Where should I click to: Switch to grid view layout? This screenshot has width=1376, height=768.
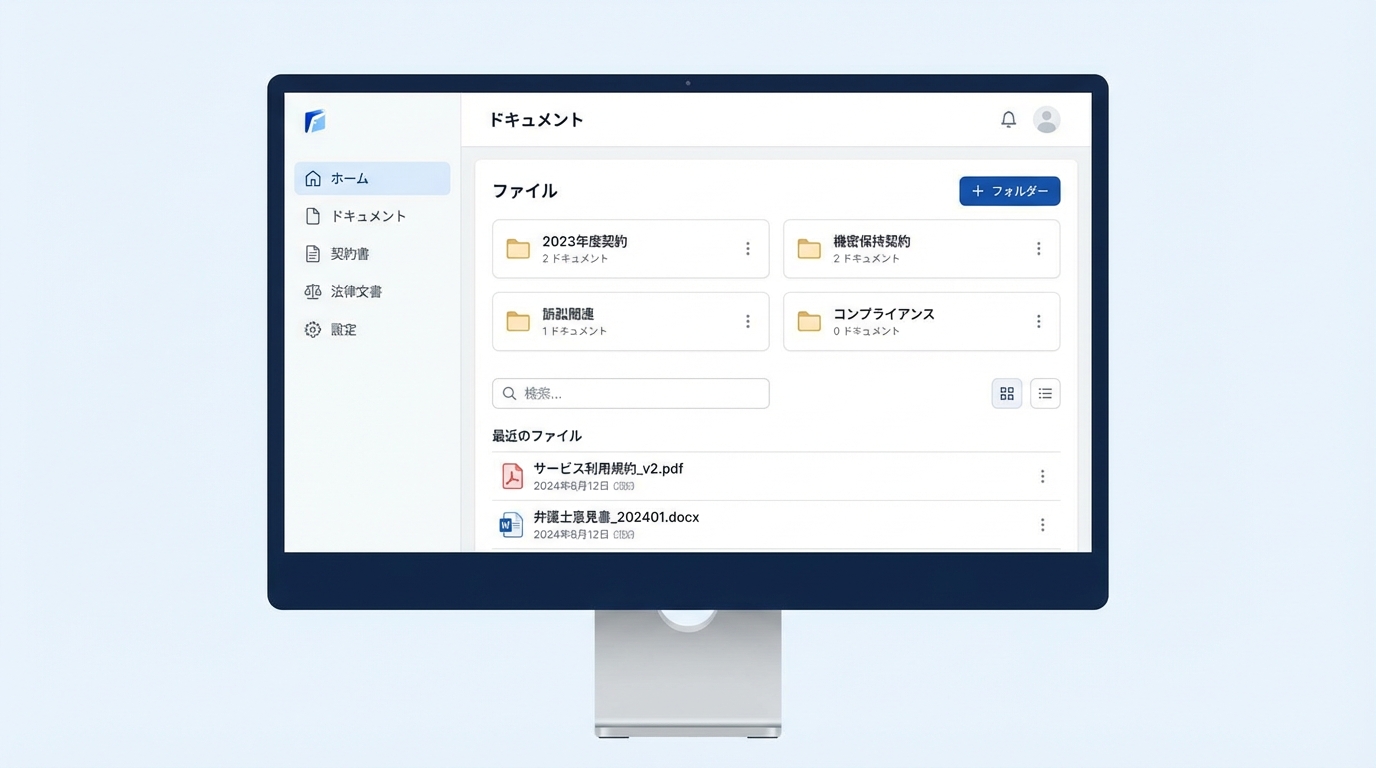[x=1006, y=393]
